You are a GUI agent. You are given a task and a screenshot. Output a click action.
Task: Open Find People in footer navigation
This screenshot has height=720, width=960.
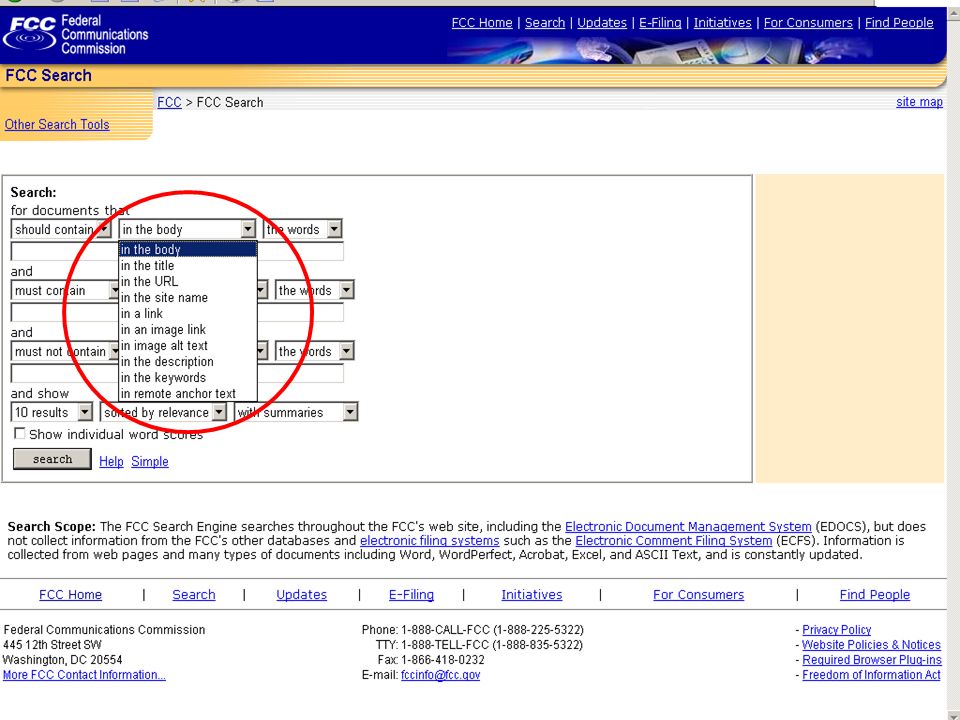(x=875, y=594)
